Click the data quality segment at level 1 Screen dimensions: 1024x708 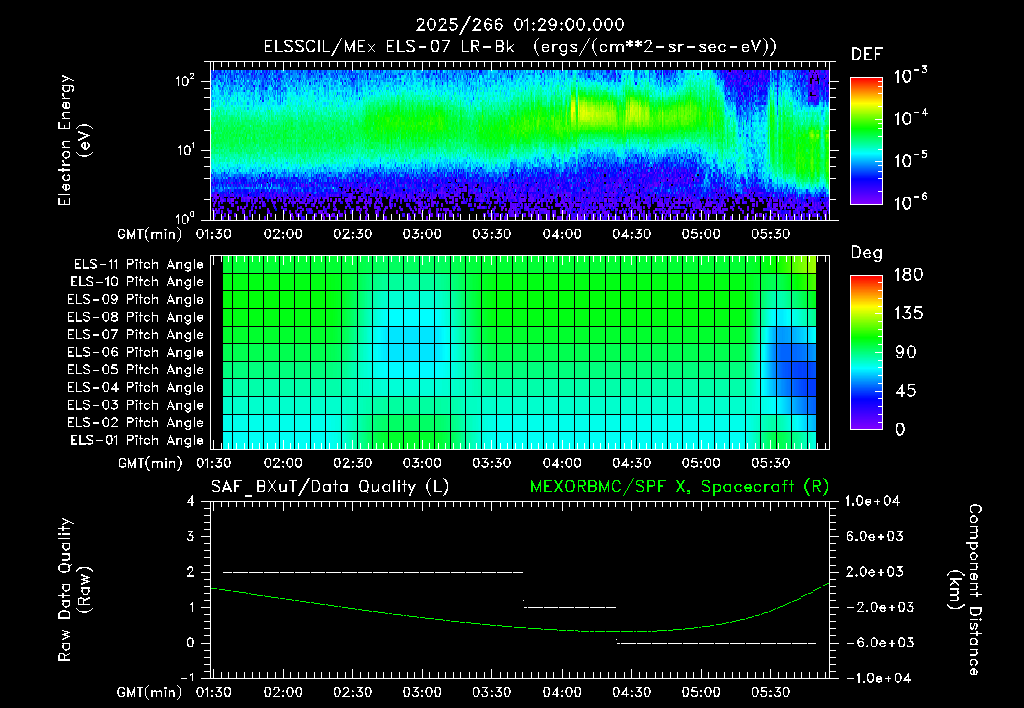click(x=569, y=607)
